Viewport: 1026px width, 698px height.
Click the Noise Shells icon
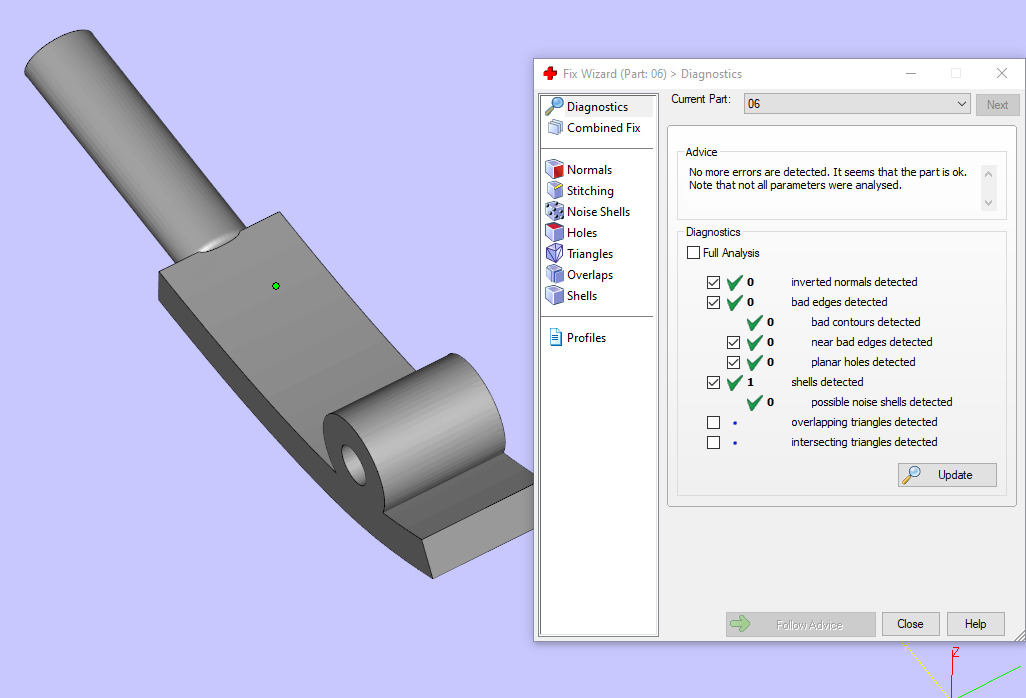click(554, 211)
